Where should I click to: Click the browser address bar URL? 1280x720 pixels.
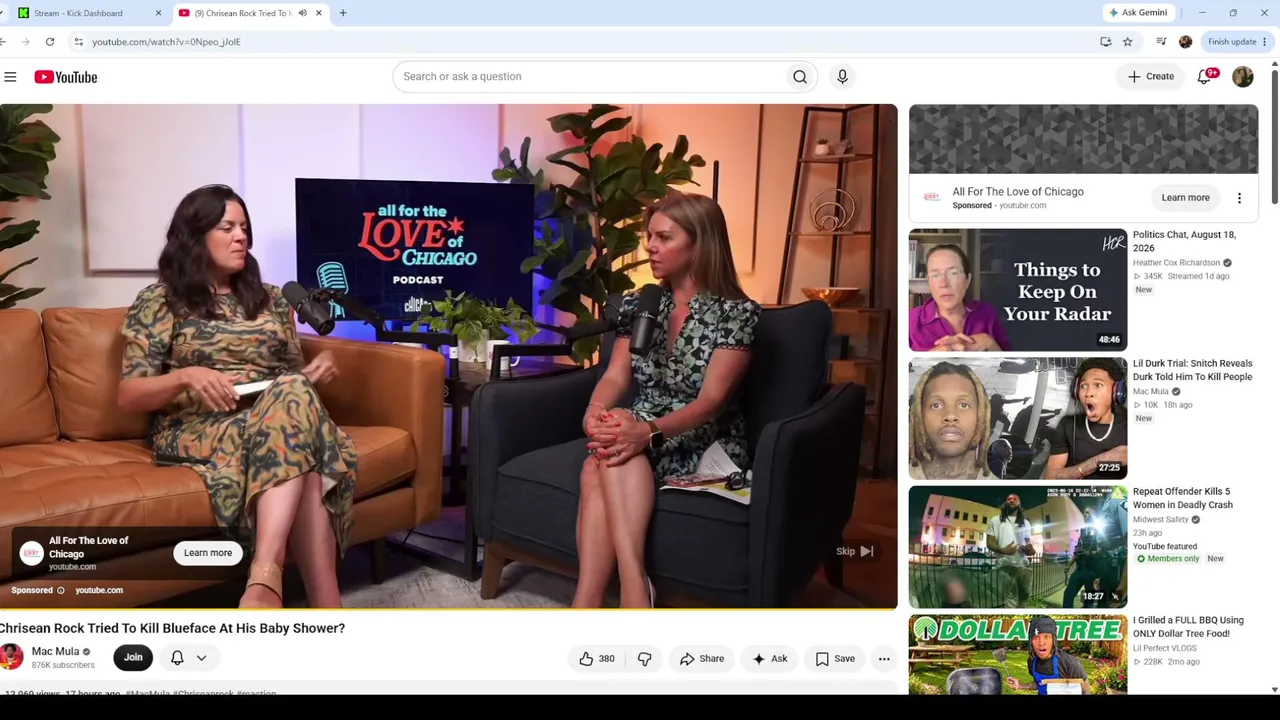coord(166,42)
